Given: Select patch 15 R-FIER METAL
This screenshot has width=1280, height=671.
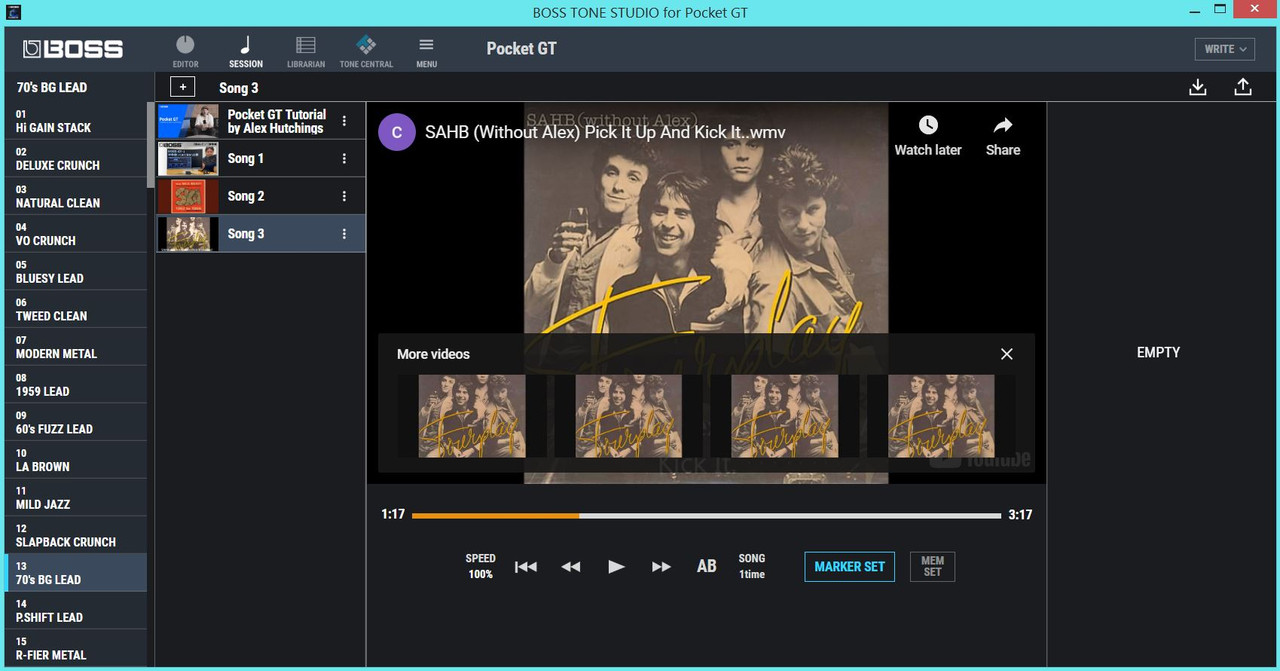Looking at the screenshot, I should 76,648.
